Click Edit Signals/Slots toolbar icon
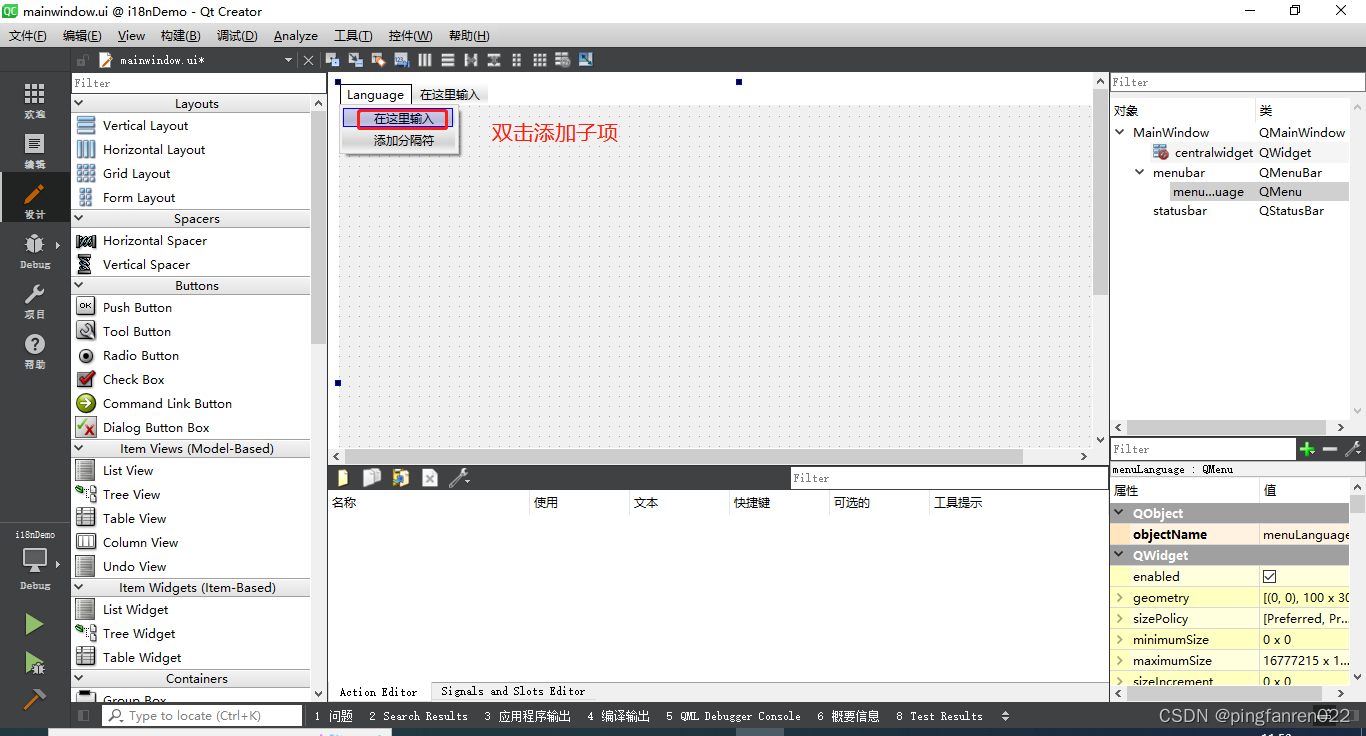Image resolution: width=1366 pixels, height=736 pixels. point(355,60)
